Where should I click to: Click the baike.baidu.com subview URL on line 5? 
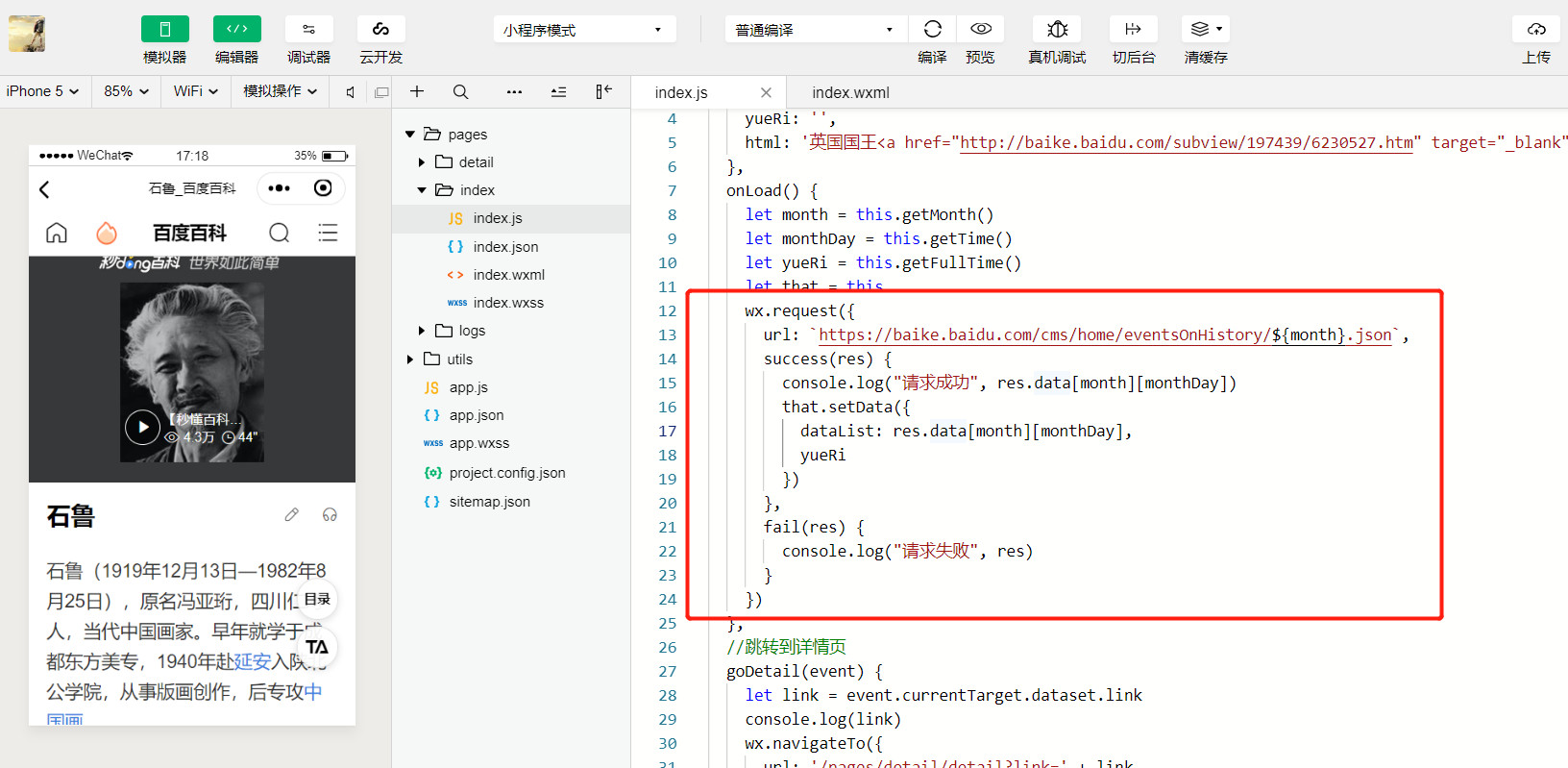click(x=1187, y=142)
